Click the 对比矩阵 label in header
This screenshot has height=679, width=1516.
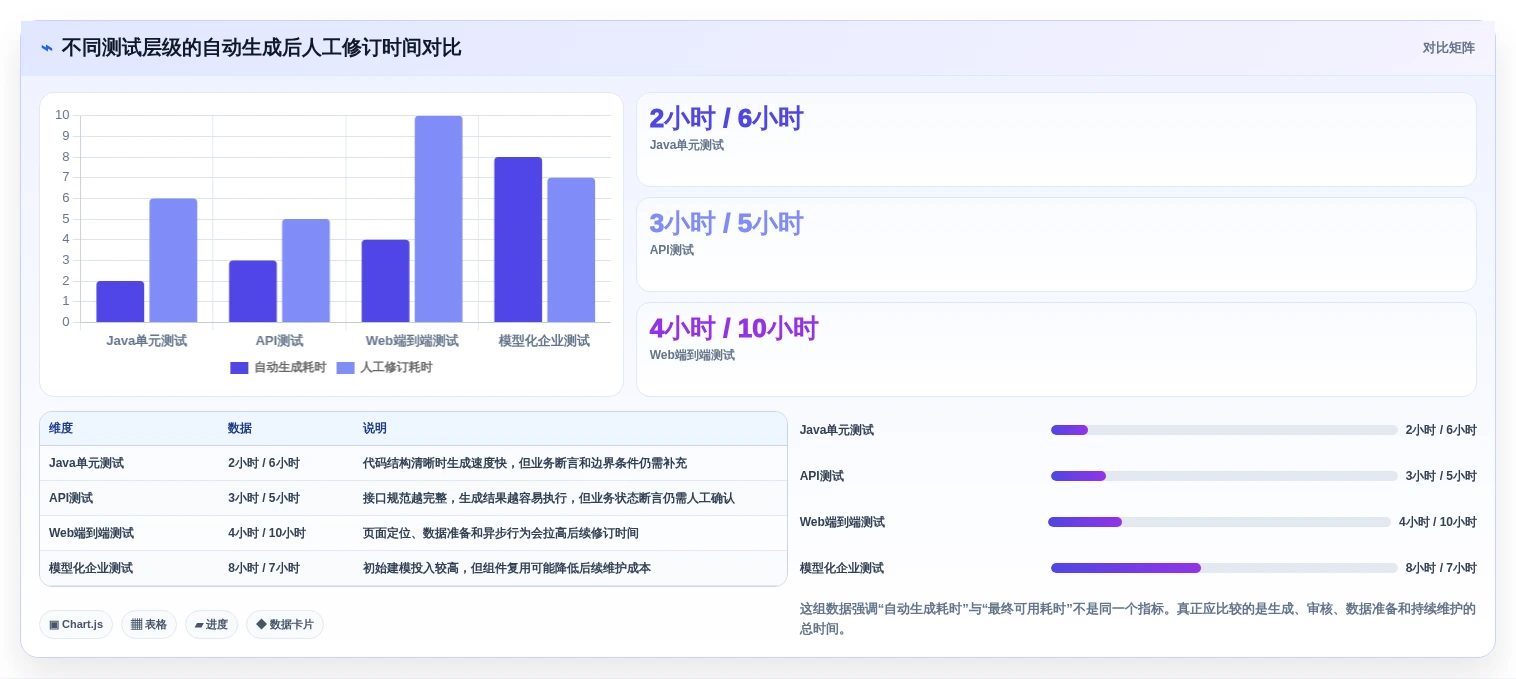click(1448, 47)
